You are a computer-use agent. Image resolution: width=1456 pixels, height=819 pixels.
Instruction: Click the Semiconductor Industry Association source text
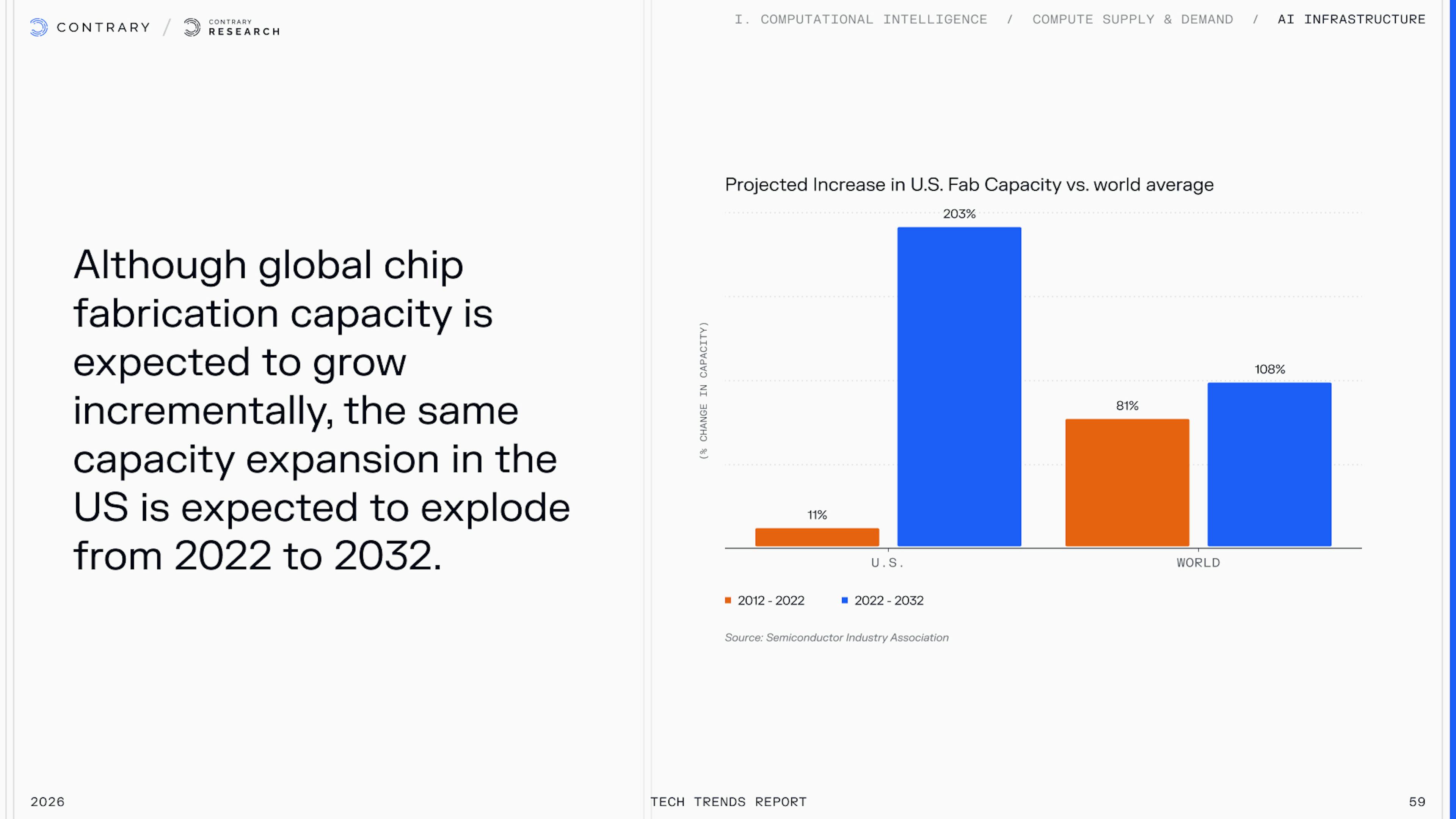836,637
